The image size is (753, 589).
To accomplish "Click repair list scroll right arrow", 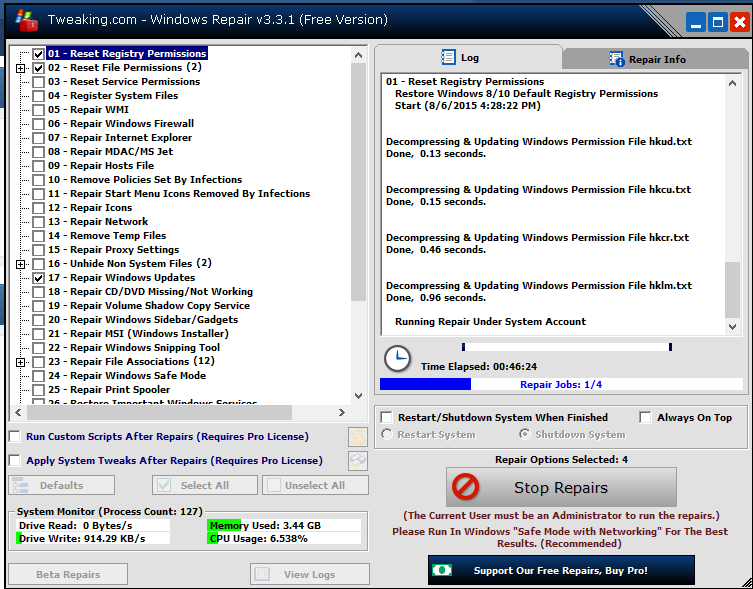I will pyautogui.click(x=341, y=412).
